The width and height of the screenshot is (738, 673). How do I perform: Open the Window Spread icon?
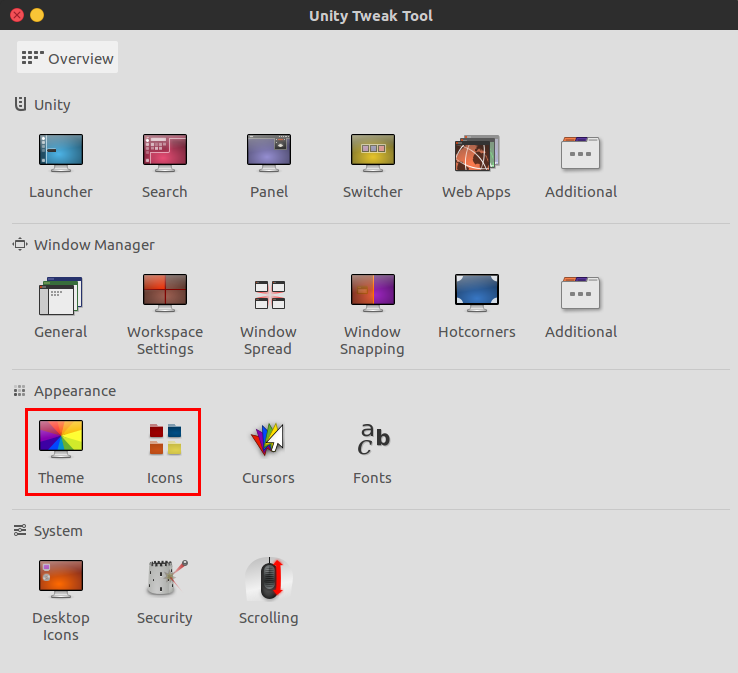270,295
